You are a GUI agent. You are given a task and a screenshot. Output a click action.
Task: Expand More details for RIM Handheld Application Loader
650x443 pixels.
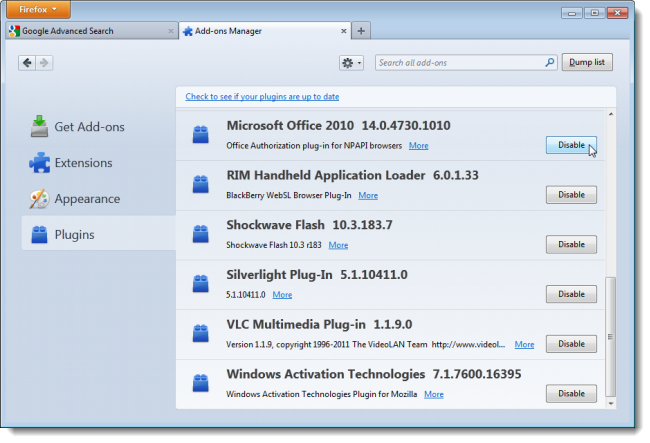368,195
